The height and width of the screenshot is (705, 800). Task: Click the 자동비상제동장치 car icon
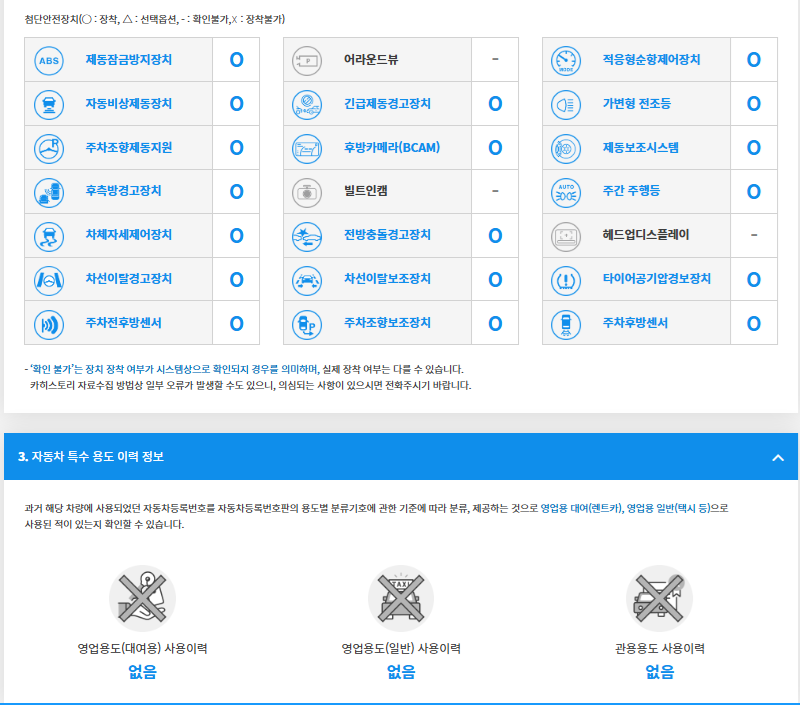[48, 104]
